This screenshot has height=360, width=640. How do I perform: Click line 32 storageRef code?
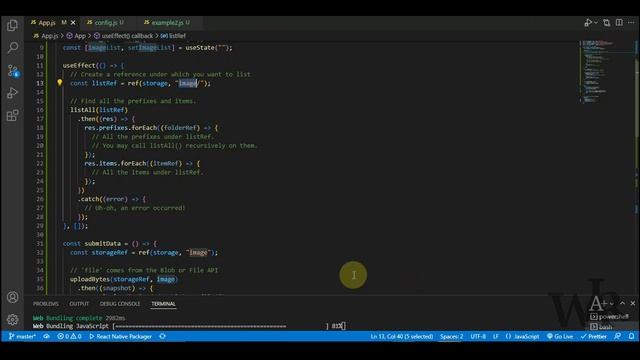144,253
